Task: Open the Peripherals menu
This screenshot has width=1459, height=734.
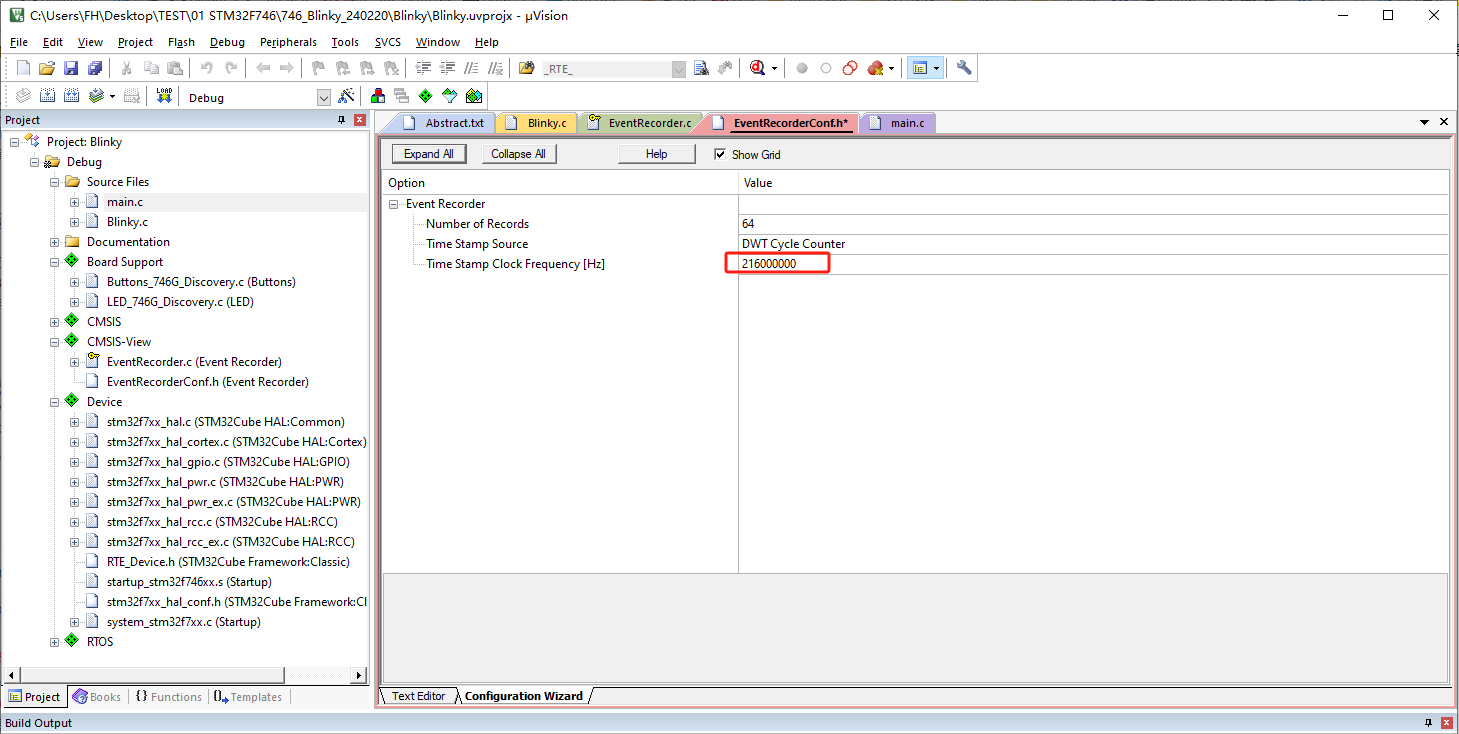Action: click(x=288, y=42)
